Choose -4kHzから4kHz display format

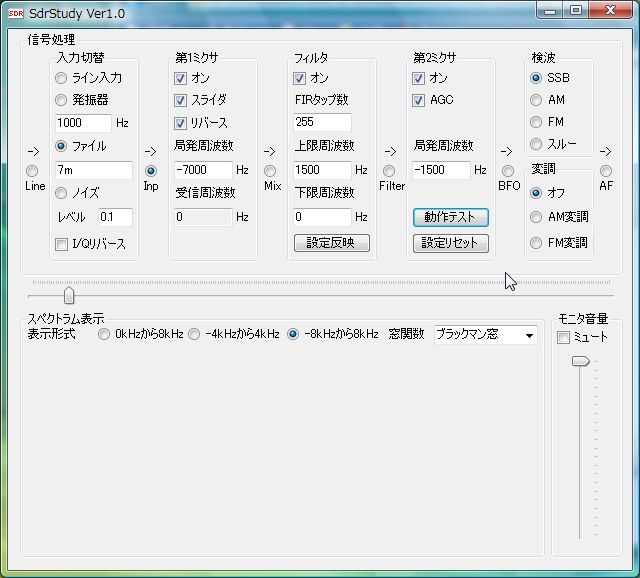[x=194, y=334]
